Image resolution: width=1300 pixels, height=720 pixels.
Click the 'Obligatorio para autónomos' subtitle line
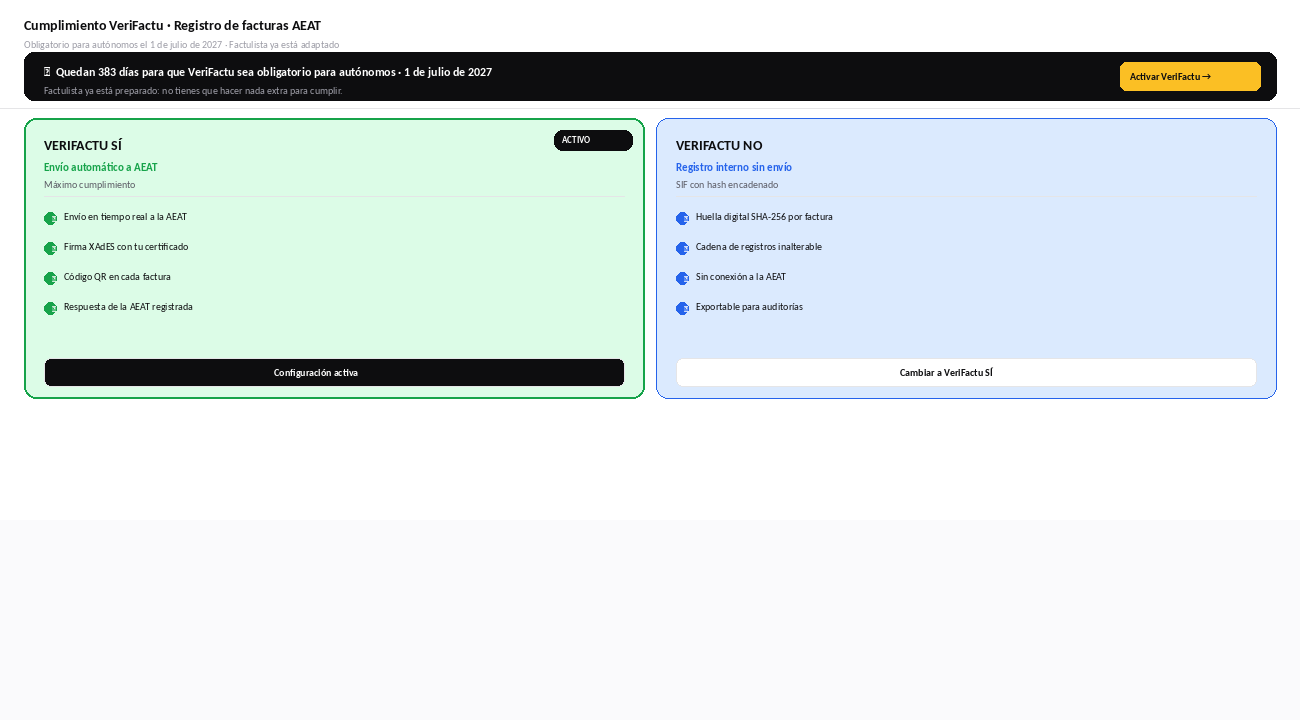click(x=181, y=45)
